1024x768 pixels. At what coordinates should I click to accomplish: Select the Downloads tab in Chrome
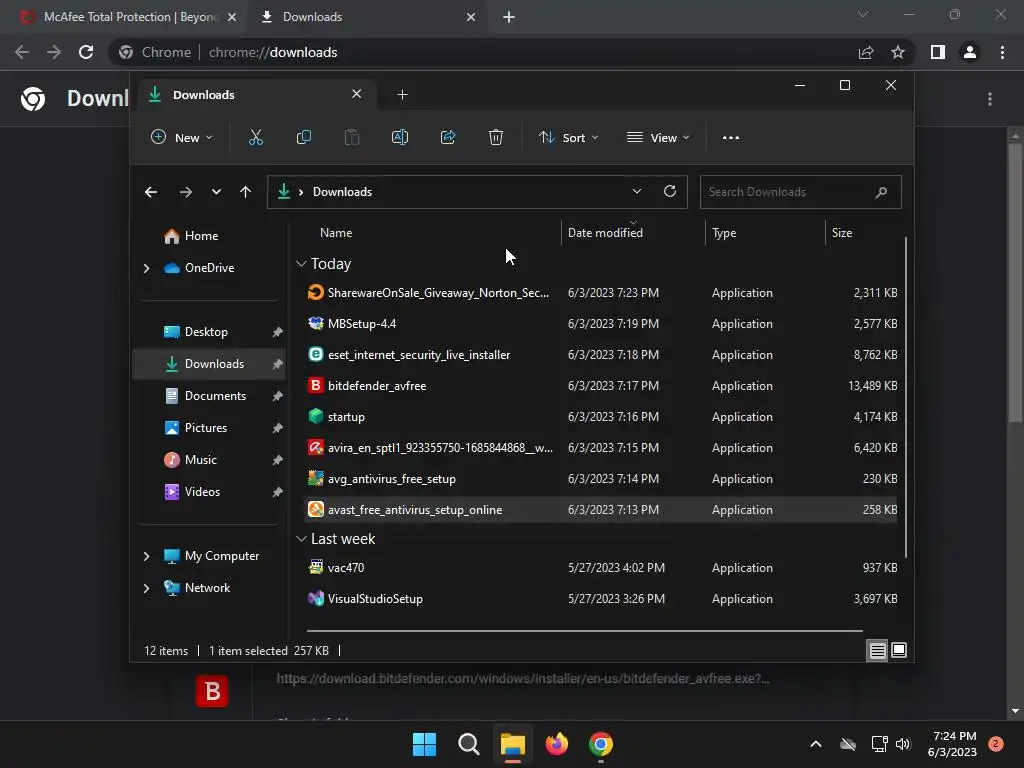[366, 17]
